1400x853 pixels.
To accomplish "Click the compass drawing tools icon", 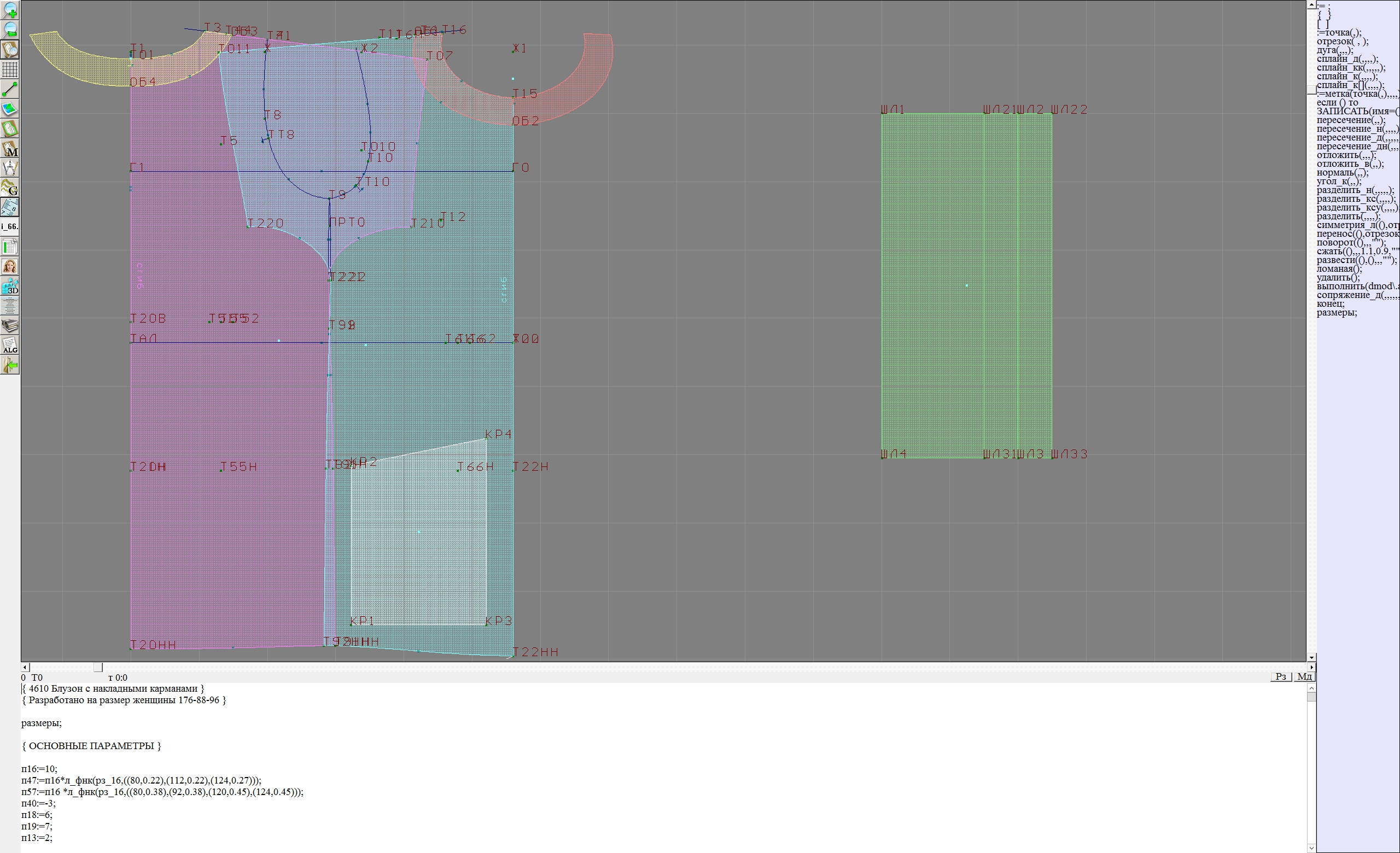I will [10, 168].
